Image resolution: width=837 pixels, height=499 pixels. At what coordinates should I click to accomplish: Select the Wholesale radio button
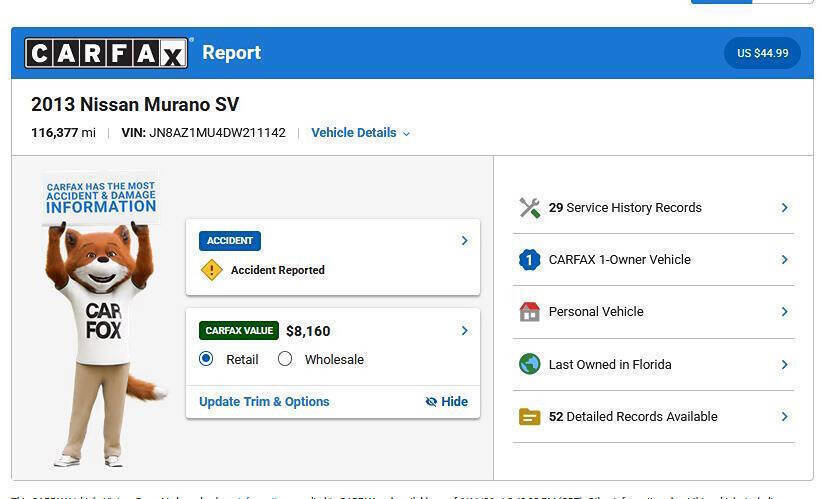coord(285,359)
